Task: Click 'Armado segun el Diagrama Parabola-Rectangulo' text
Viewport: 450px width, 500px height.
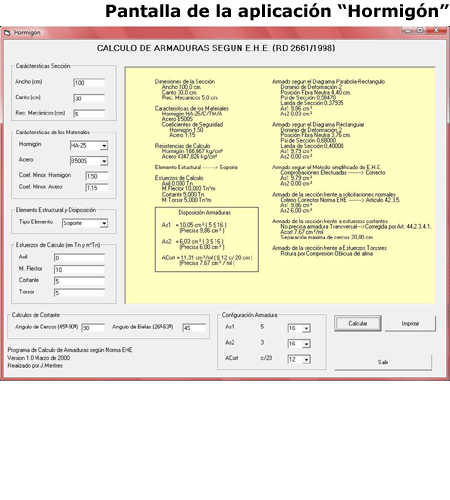Action: coord(328,82)
